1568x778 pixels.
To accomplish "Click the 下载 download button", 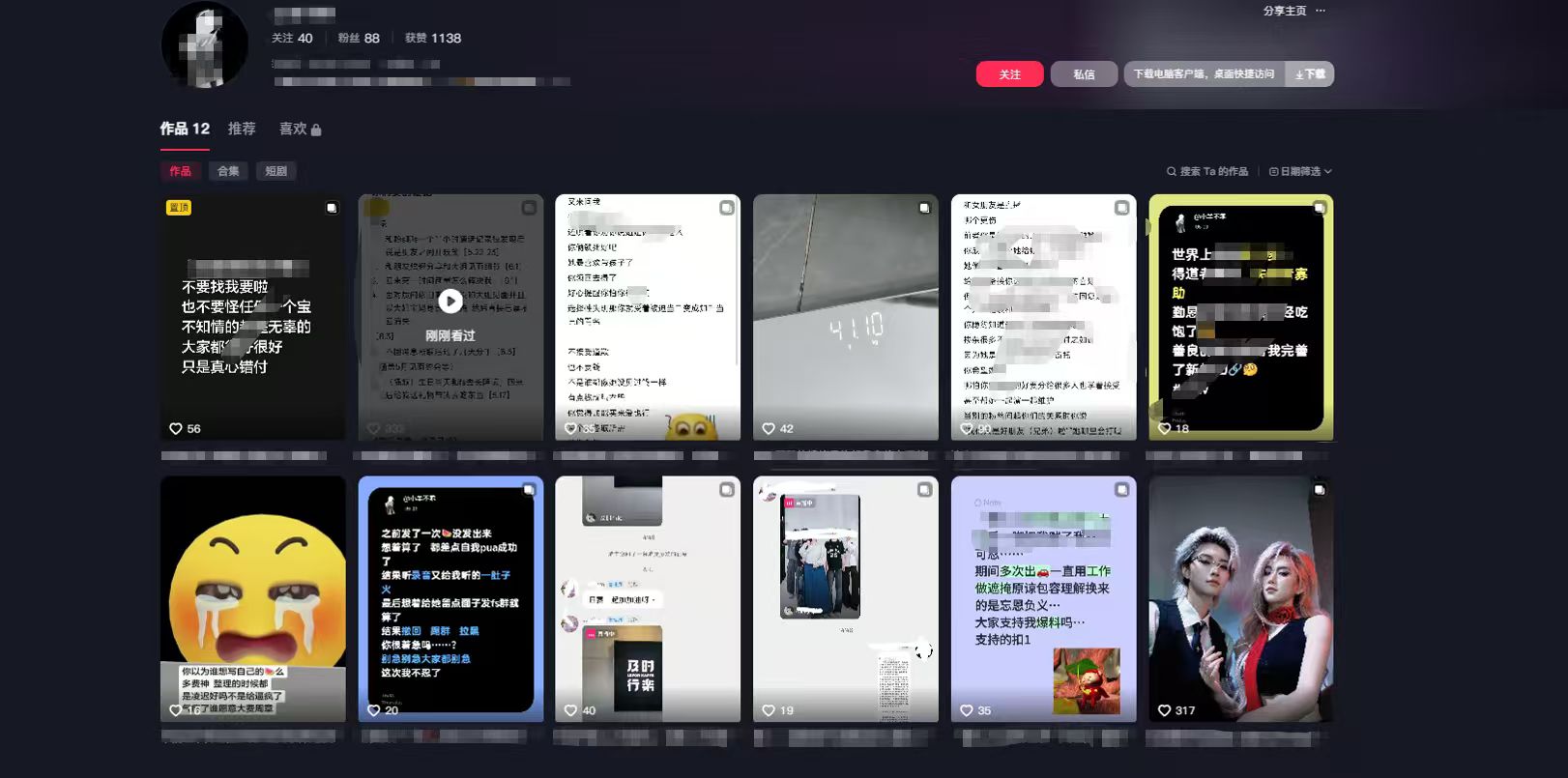I will point(1310,74).
